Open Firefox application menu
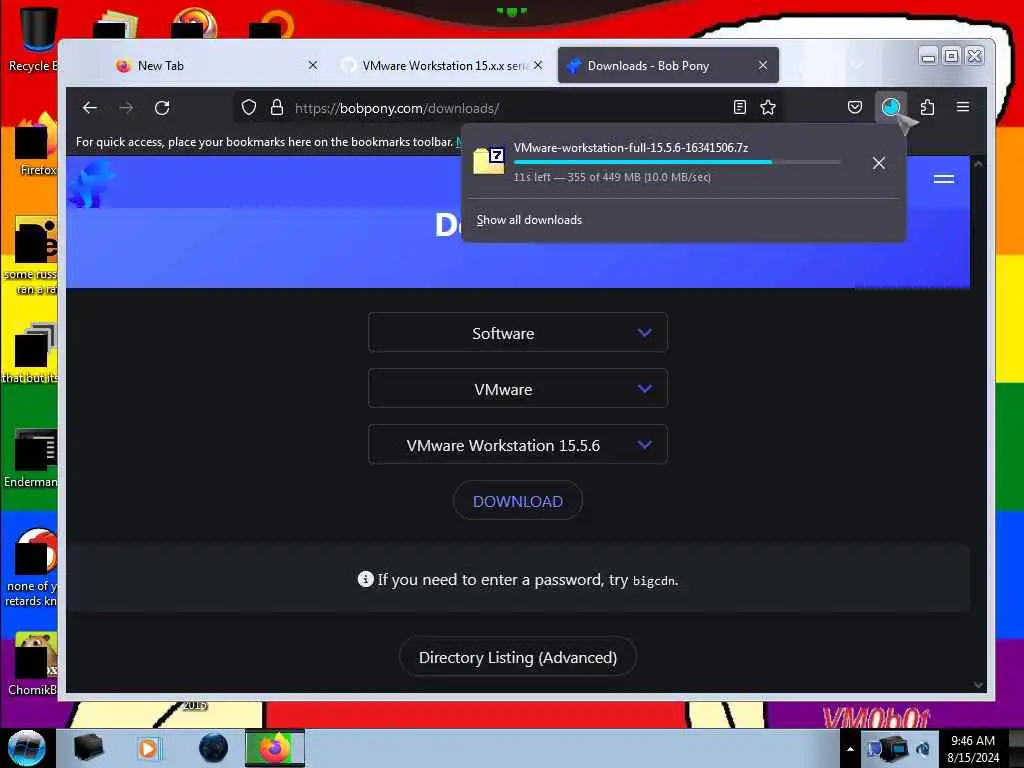This screenshot has width=1024, height=768. click(x=963, y=107)
